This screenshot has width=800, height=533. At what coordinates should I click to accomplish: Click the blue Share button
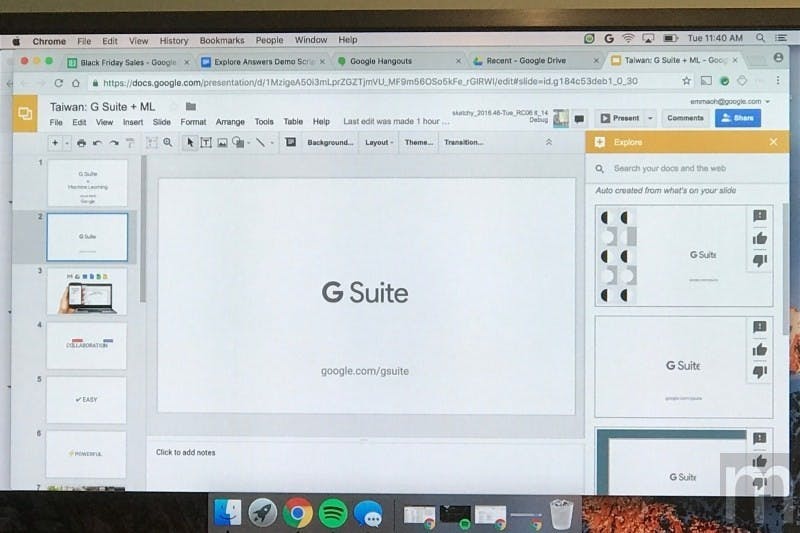click(x=738, y=118)
